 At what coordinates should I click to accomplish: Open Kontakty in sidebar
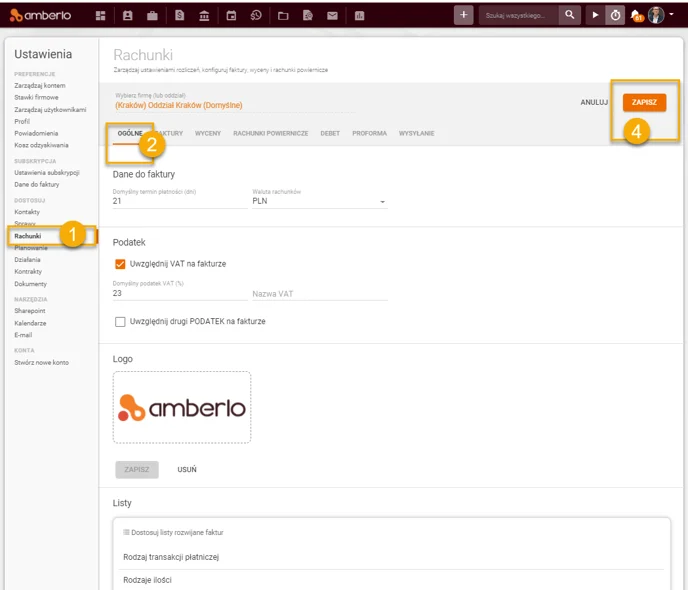click(x=27, y=212)
